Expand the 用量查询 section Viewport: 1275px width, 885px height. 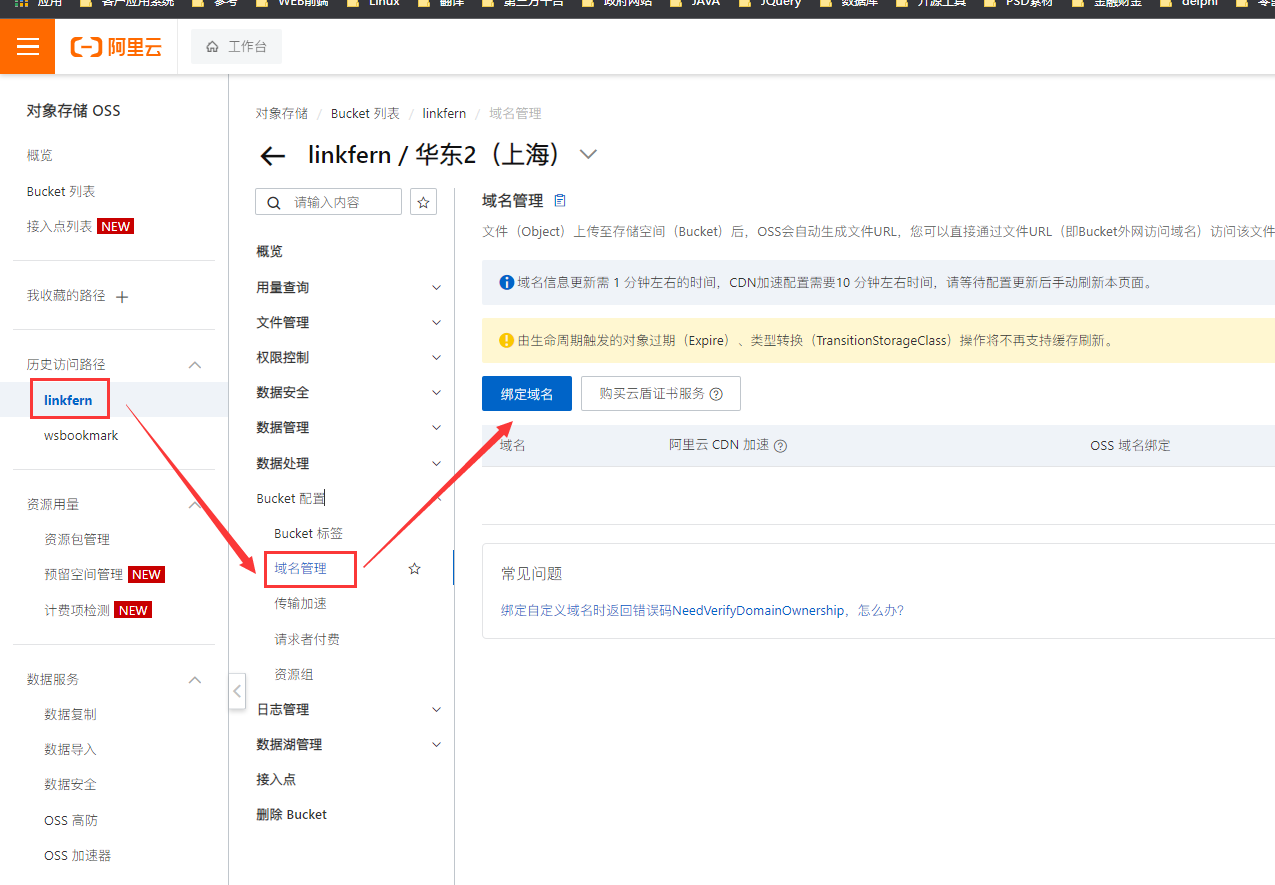(436, 288)
